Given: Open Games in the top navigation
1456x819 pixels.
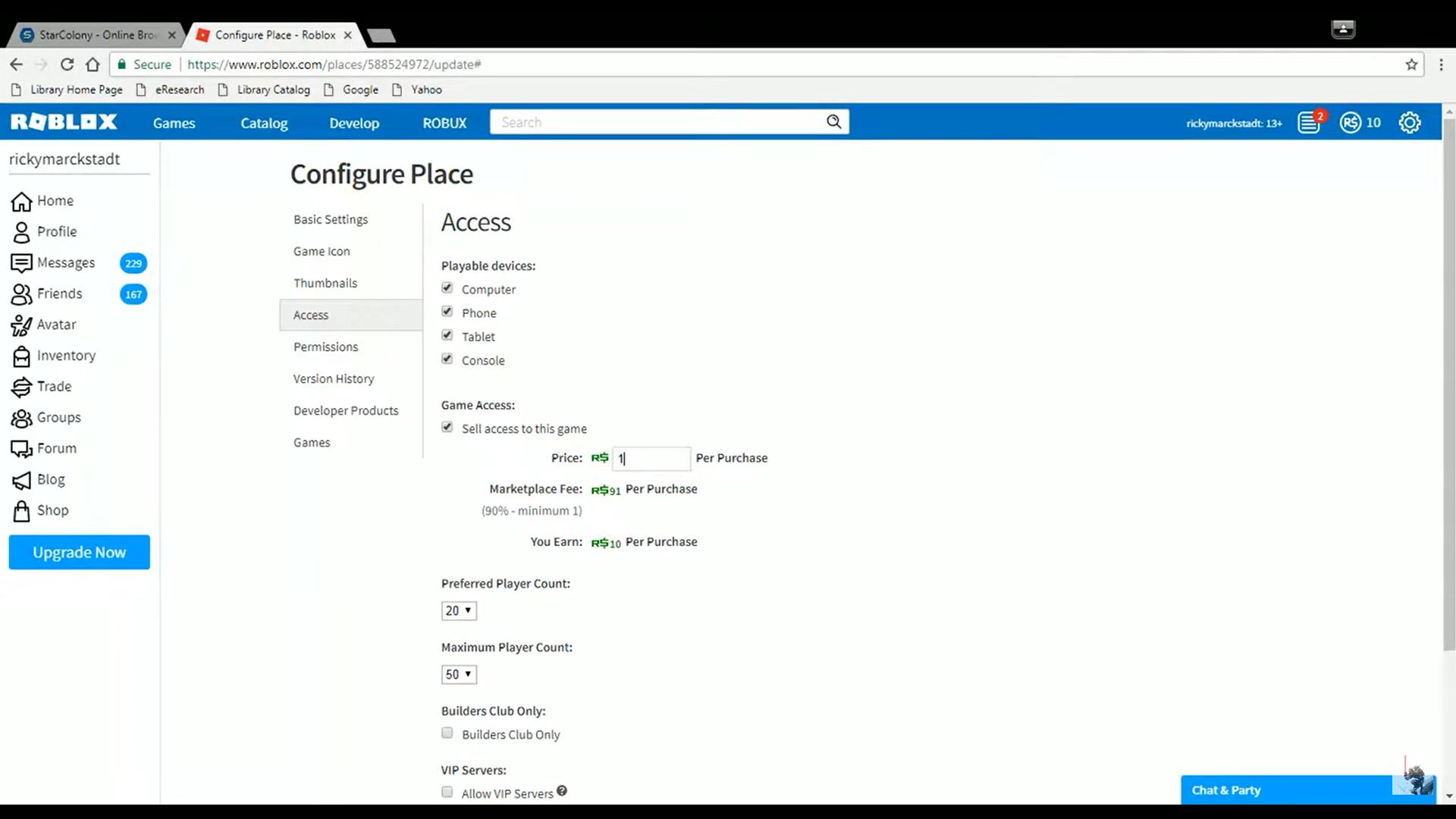Looking at the screenshot, I should 174,123.
